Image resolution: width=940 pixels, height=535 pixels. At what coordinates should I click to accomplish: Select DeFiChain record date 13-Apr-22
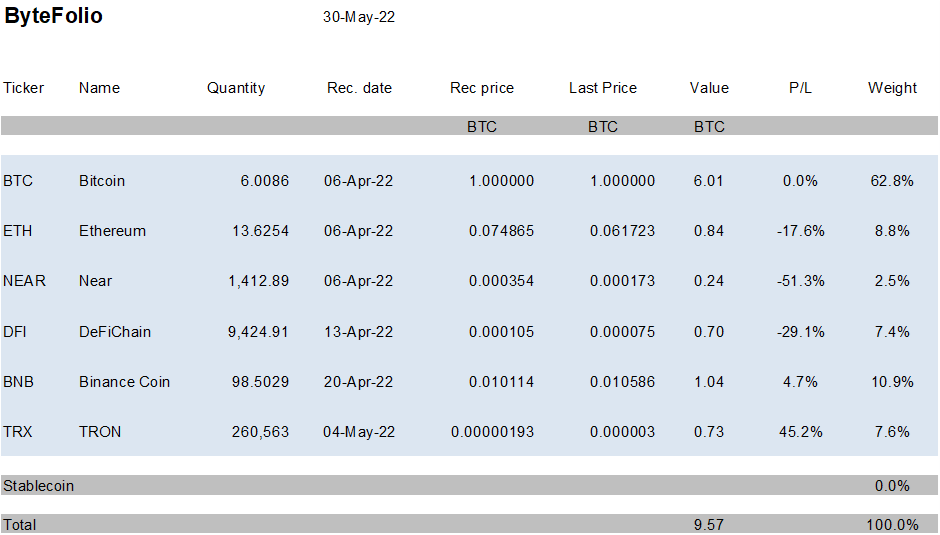(359, 331)
